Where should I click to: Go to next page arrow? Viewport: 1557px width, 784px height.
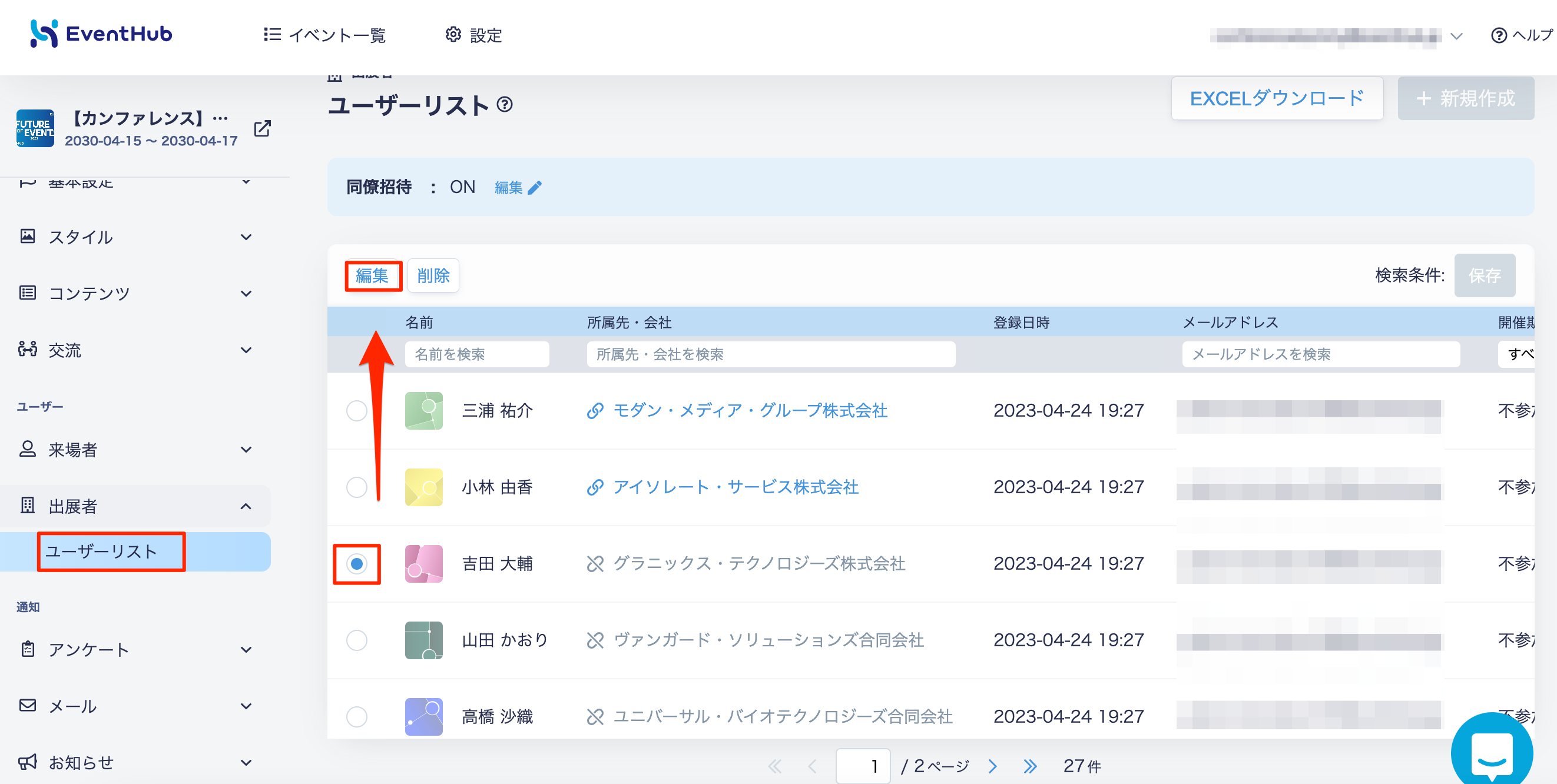tap(992, 766)
